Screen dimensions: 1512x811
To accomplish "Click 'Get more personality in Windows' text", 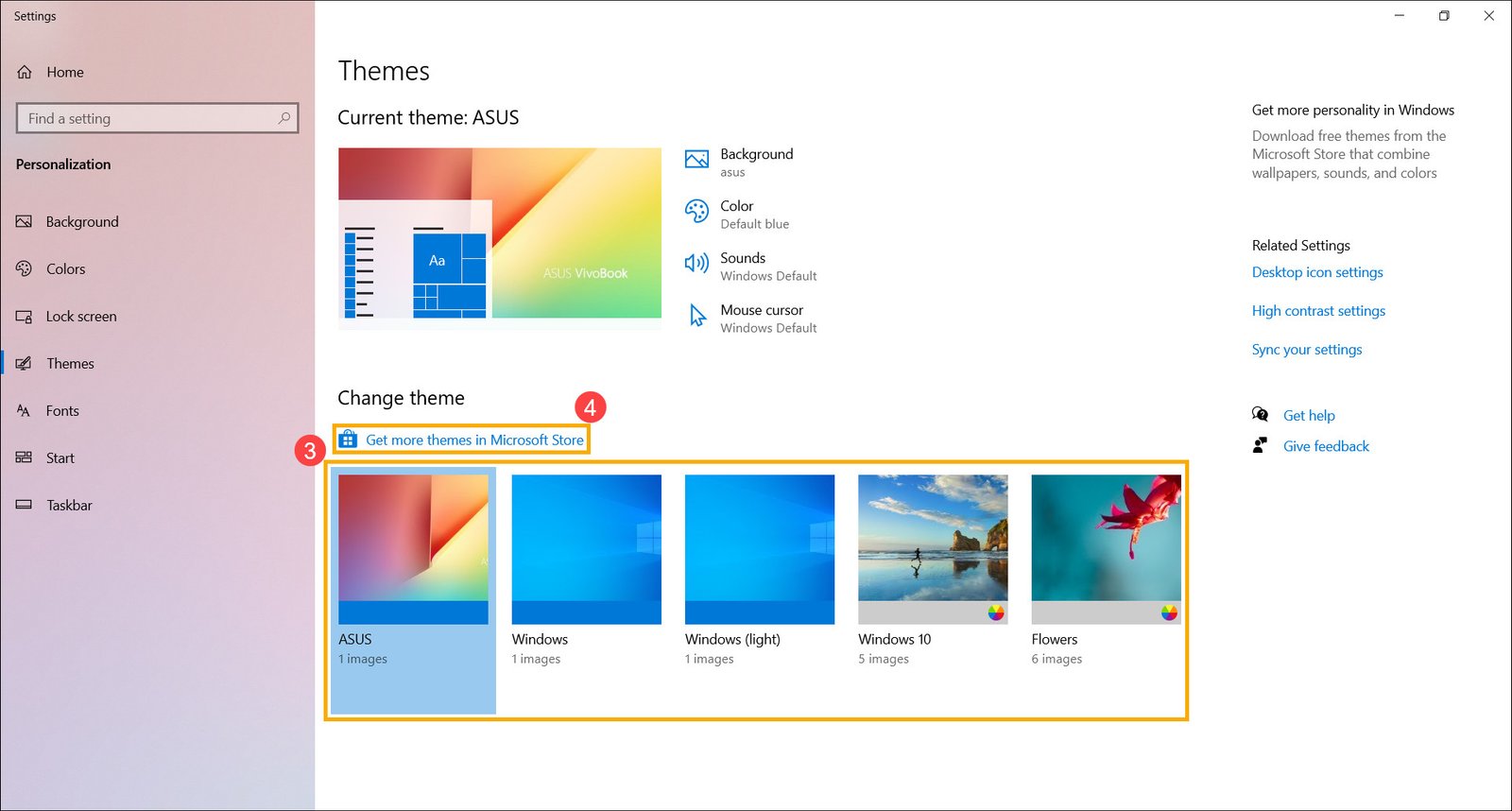I will click(1353, 110).
